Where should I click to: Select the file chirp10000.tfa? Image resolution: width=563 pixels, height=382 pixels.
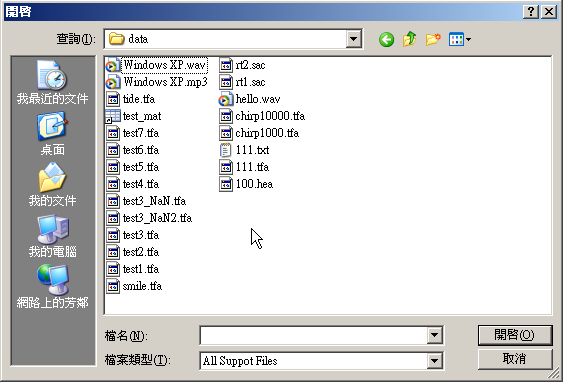tap(262, 116)
